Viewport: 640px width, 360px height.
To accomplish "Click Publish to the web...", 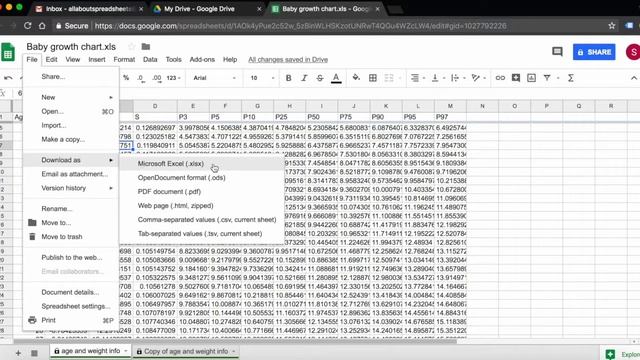I will click(x=71, y=257).
